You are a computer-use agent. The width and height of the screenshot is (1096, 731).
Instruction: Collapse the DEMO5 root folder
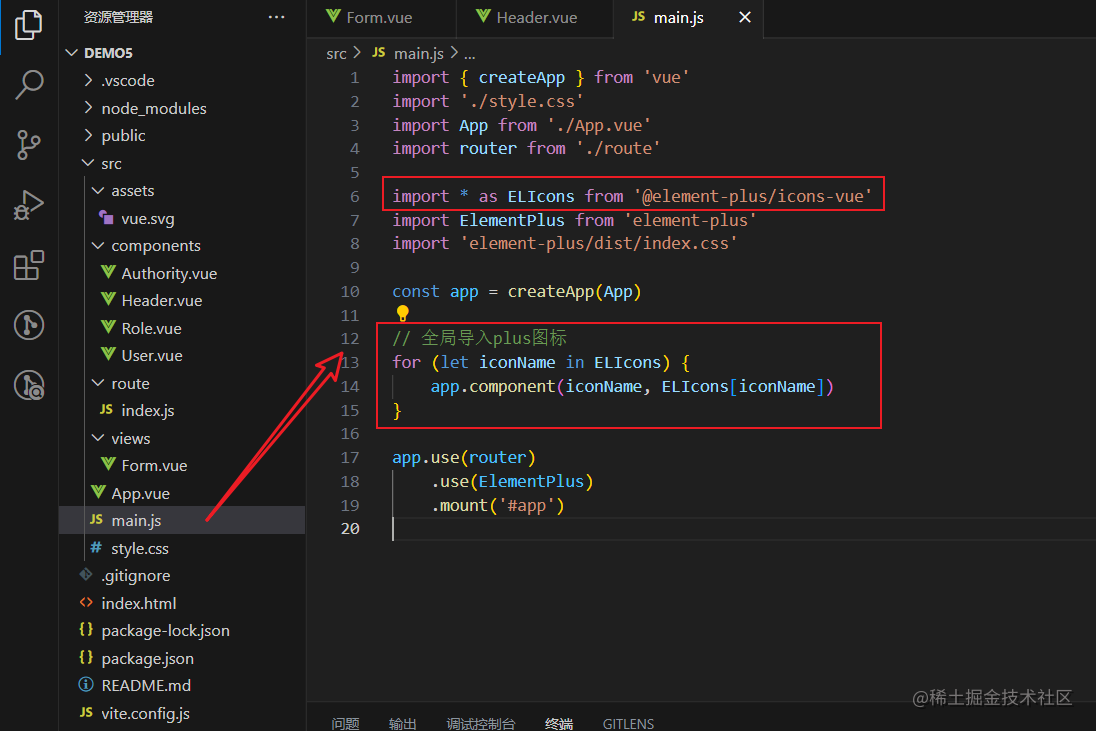(x=71, y=52)
